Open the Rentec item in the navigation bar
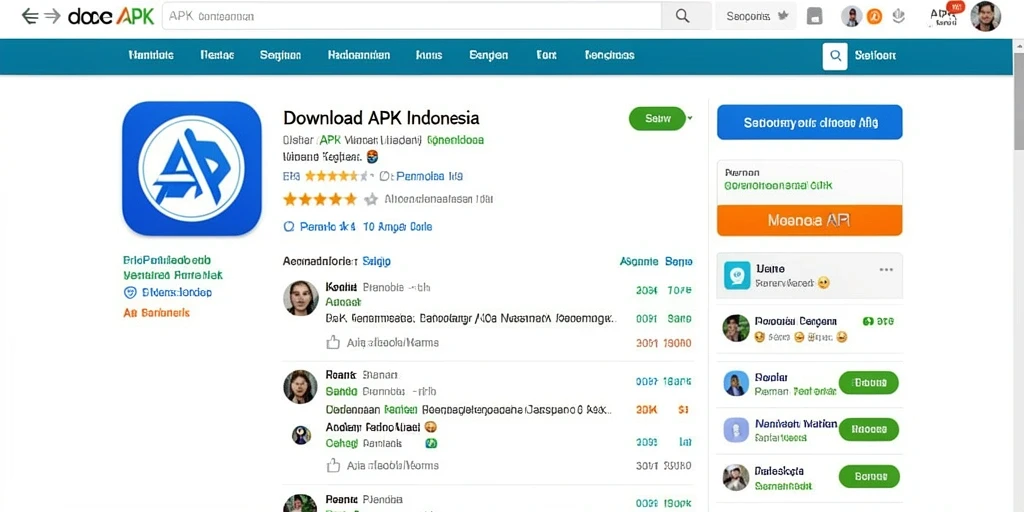Viewport: 1024px width, 512px height. pyautogui.click(x=217, y=56)
